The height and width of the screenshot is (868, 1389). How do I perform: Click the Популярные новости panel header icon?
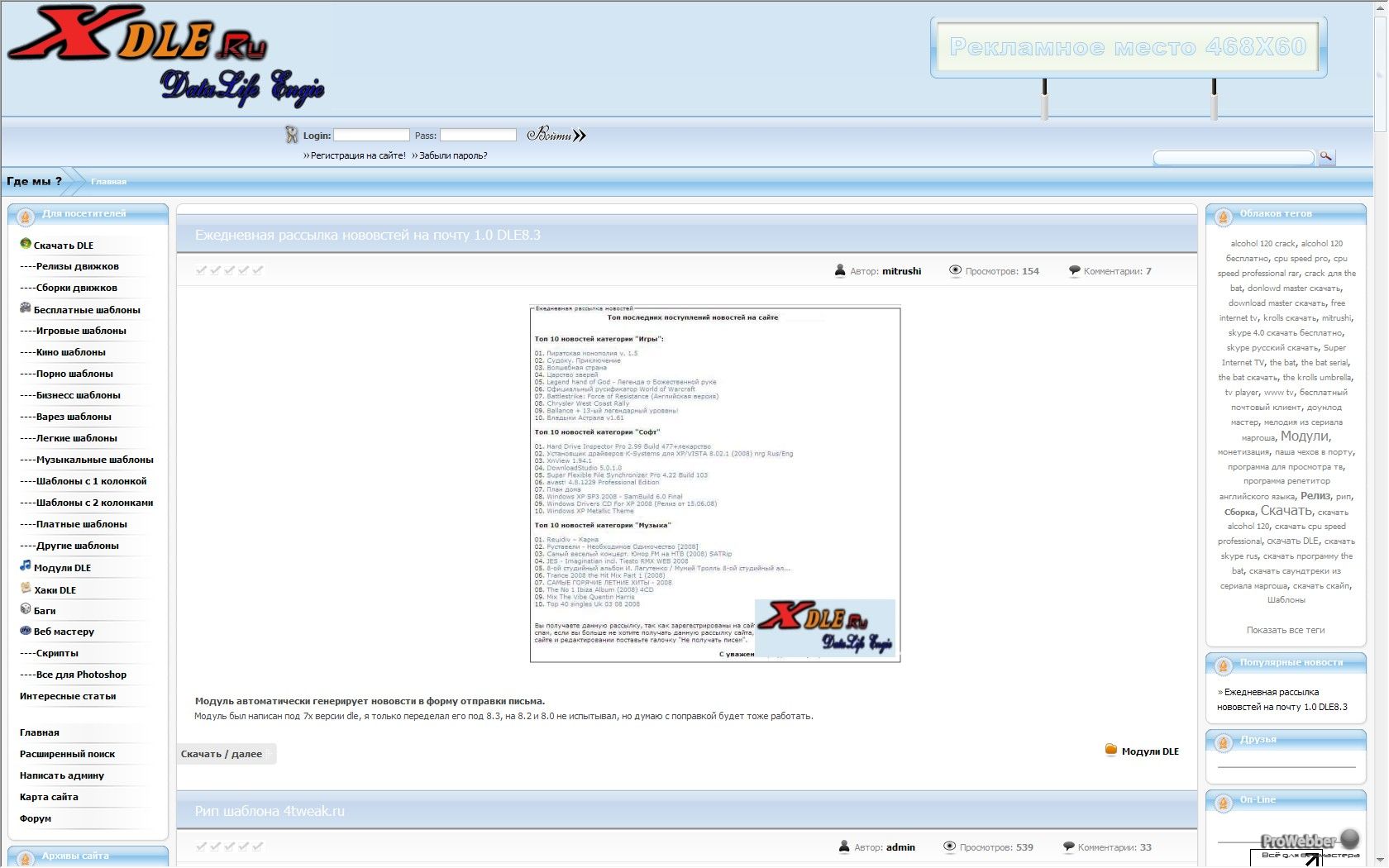point(1223,665)
